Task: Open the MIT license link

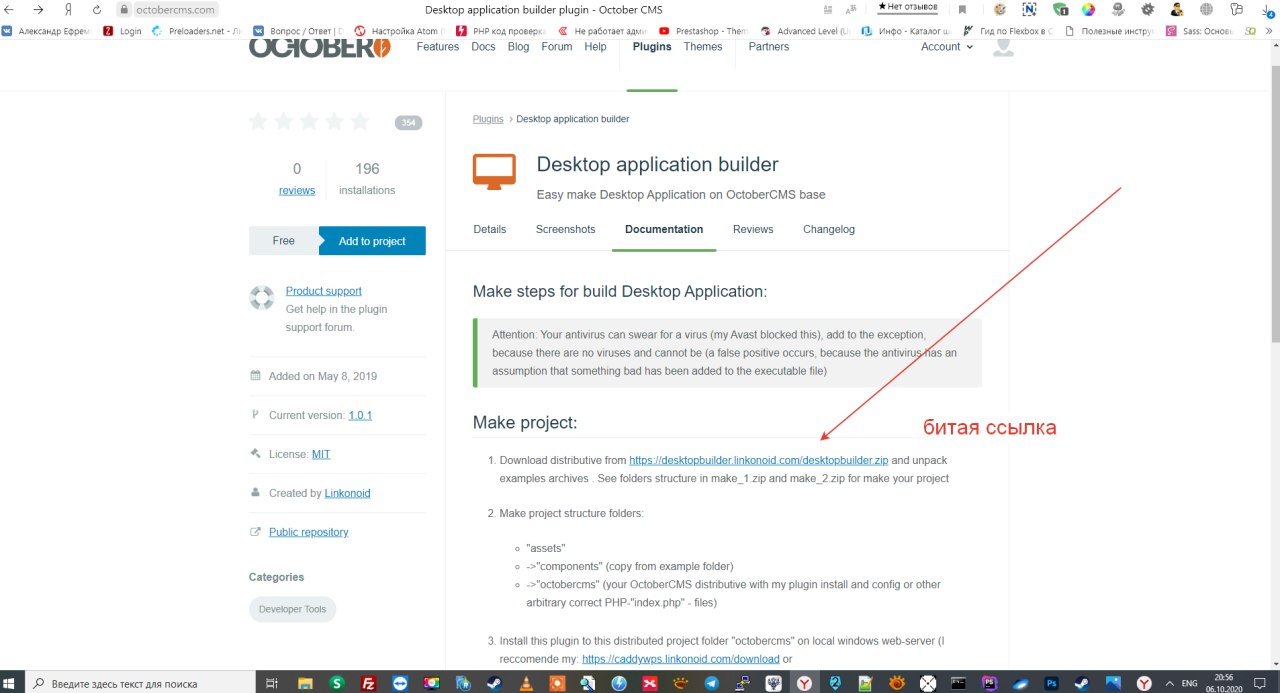Action: tap(321, 454)
